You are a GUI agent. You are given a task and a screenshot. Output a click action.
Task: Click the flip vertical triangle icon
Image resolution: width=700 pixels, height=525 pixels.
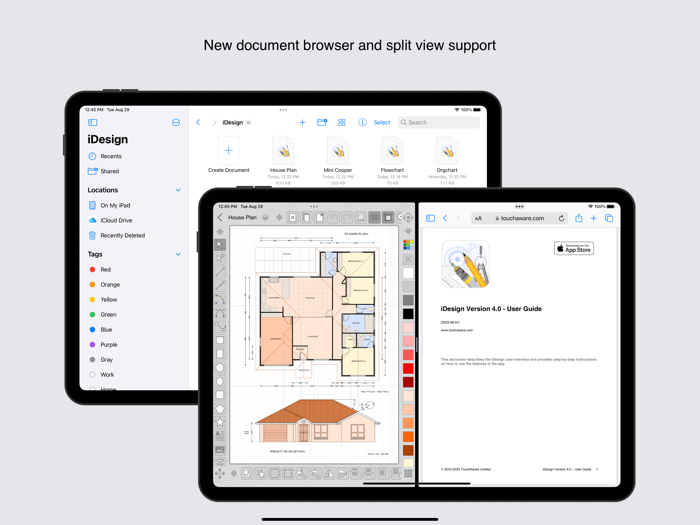[x=342, y=473]
